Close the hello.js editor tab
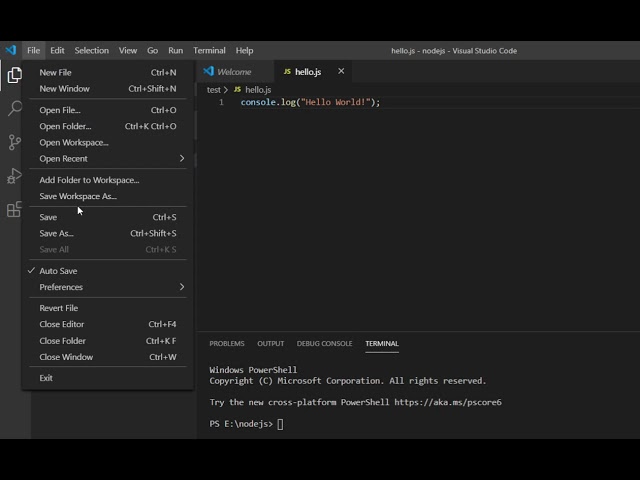The width and height of the screenshot is (640, 480). click(341, 71)
